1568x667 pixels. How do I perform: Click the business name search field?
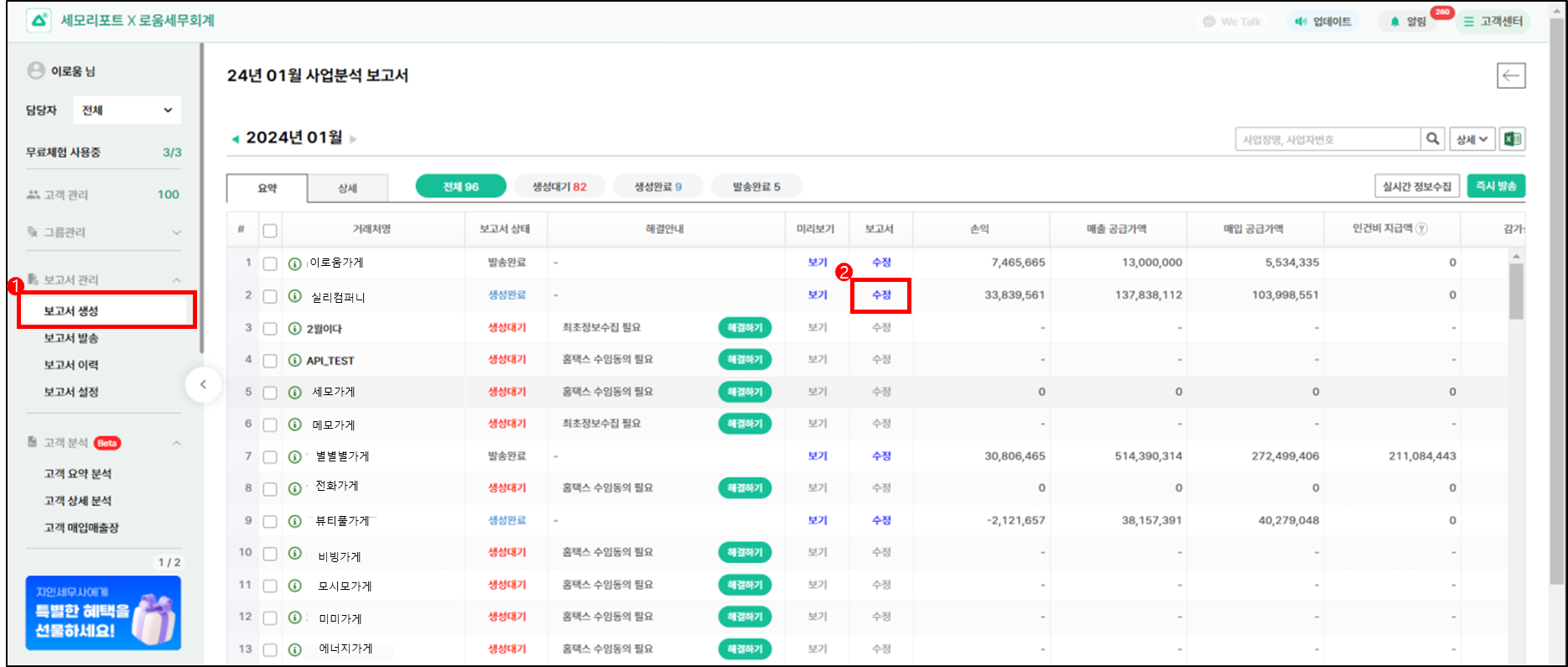[1327, 139]
